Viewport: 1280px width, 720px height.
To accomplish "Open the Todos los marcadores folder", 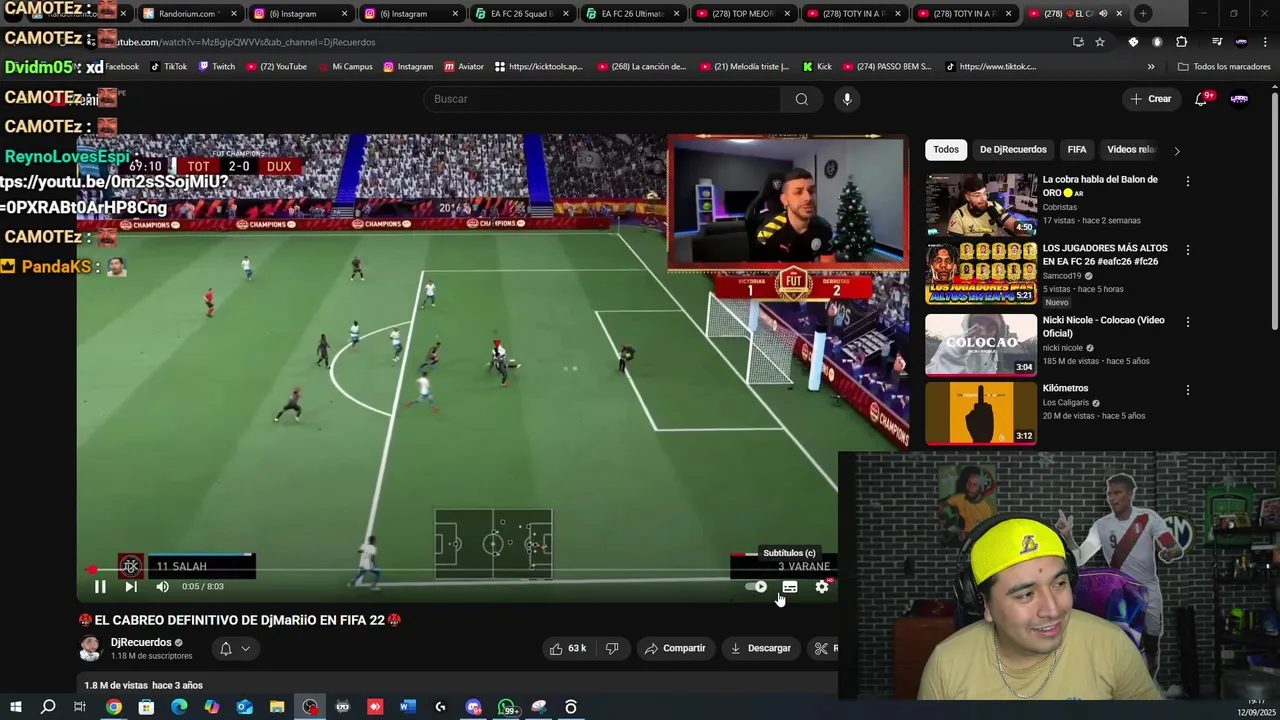I will (1224, 67).
